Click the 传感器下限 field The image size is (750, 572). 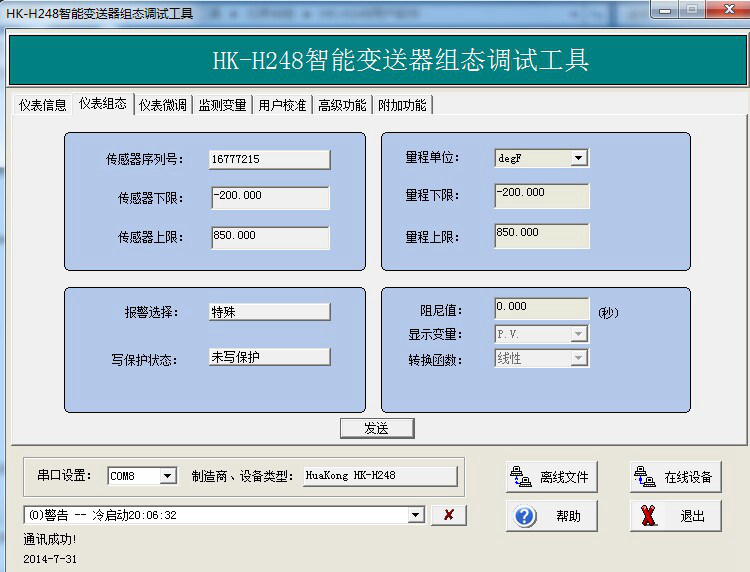[270, 198]
